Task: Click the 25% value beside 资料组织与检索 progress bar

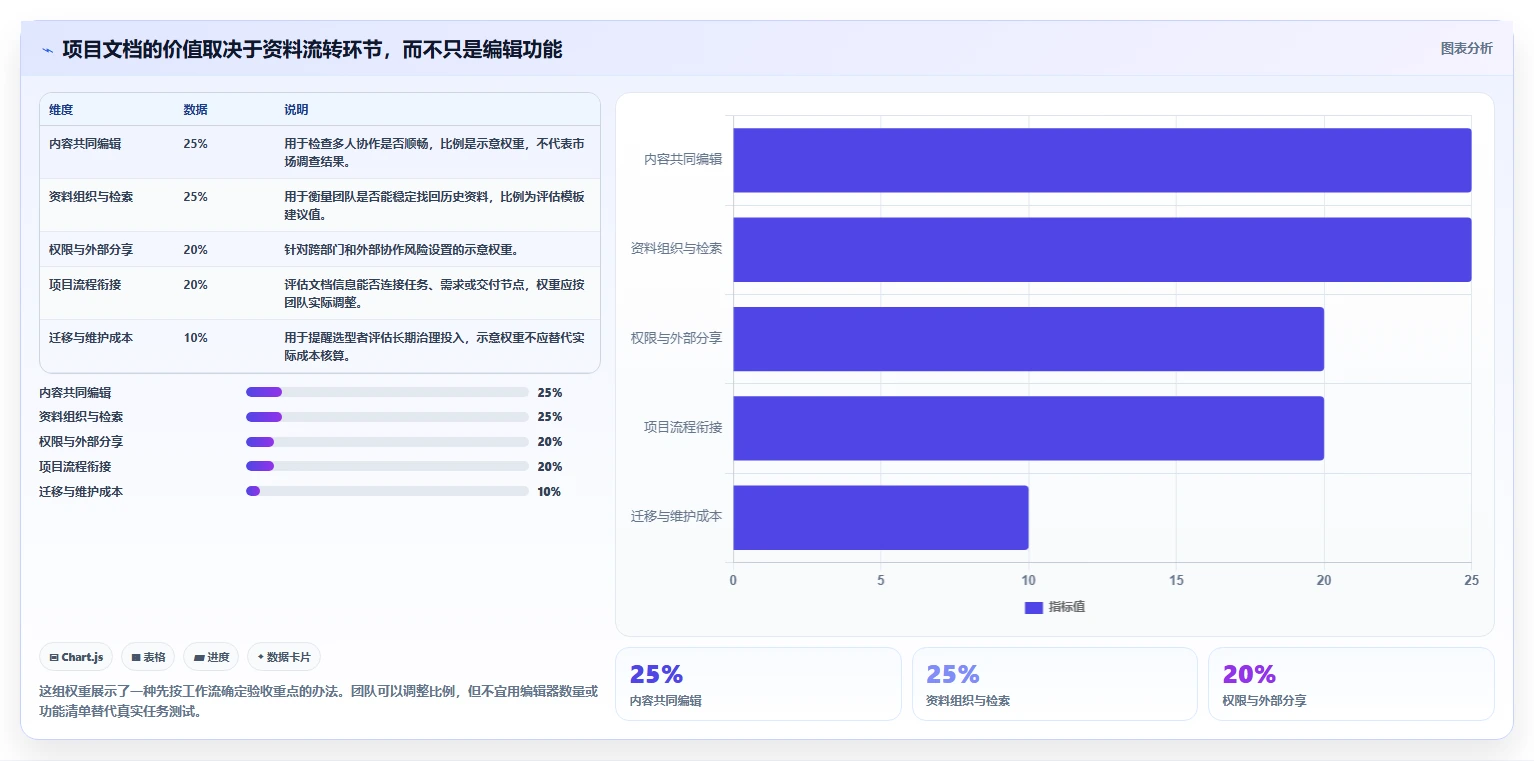Action: pos(550,417)
